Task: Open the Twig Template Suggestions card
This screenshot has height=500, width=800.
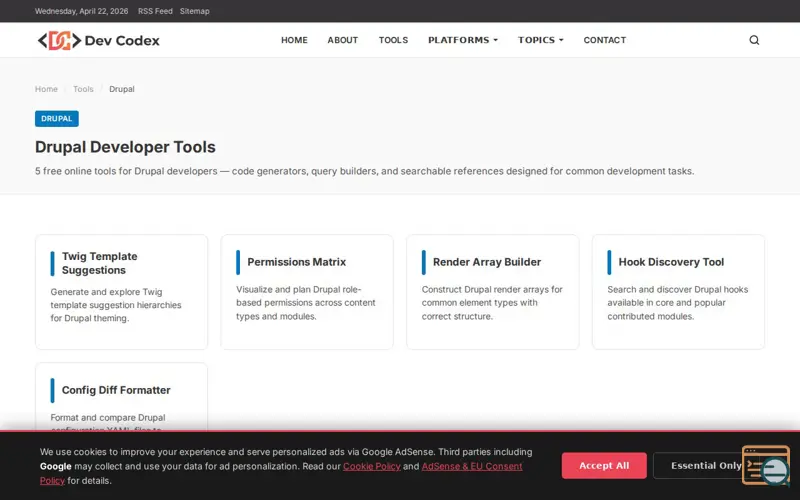Action: click(x=121, y=292)
